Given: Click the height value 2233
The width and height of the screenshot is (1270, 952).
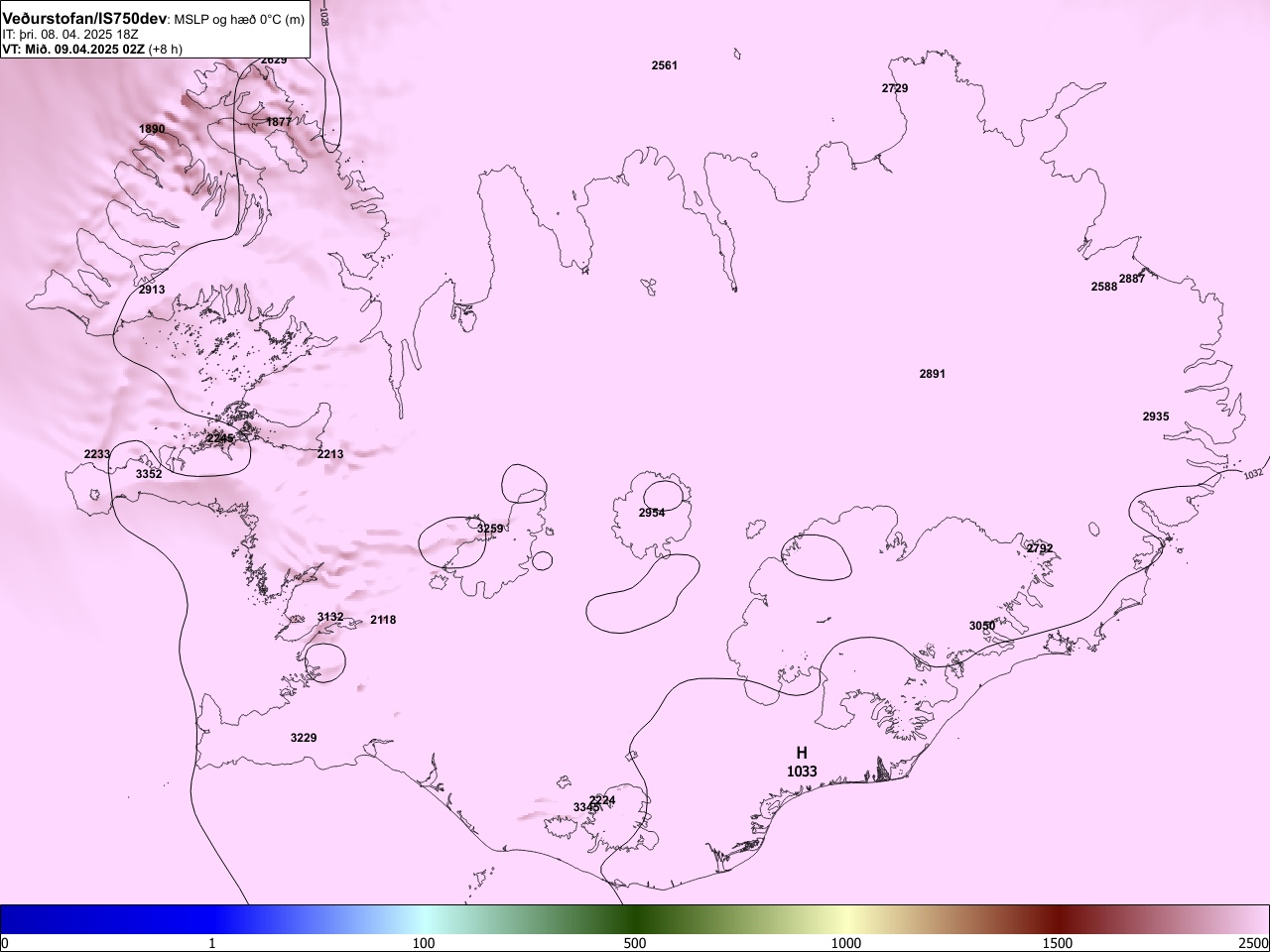Looking at the screenshot, I should [x=97, y=454].
